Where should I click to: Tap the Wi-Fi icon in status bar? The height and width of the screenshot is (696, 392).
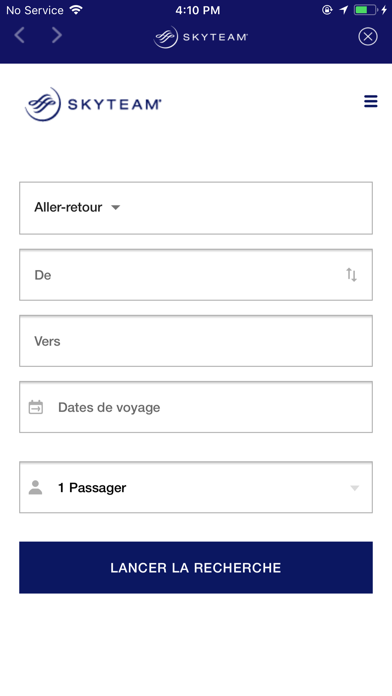pyautogui.click(x=76, y=10)
